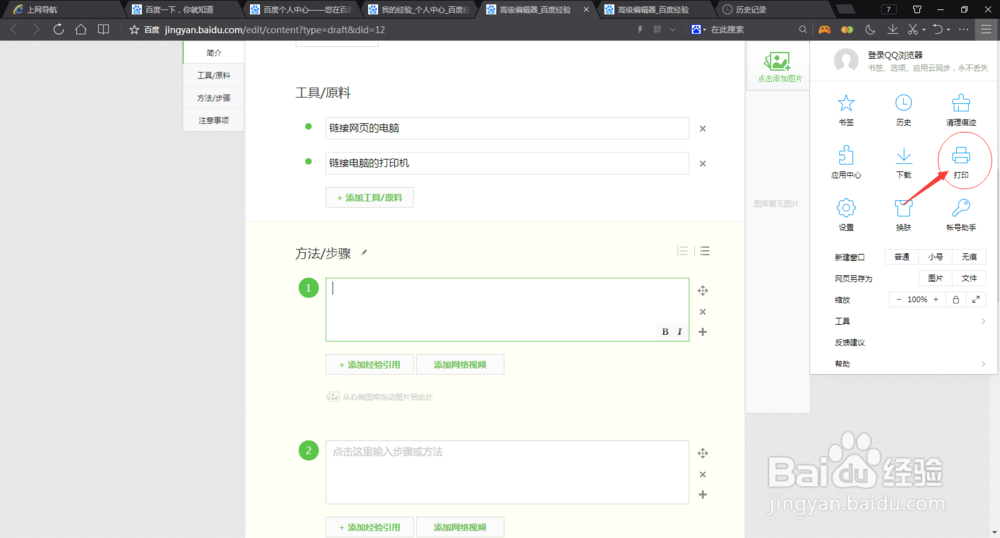
Task: Open the 下载 download icon in menu panel
Action: 903,156
